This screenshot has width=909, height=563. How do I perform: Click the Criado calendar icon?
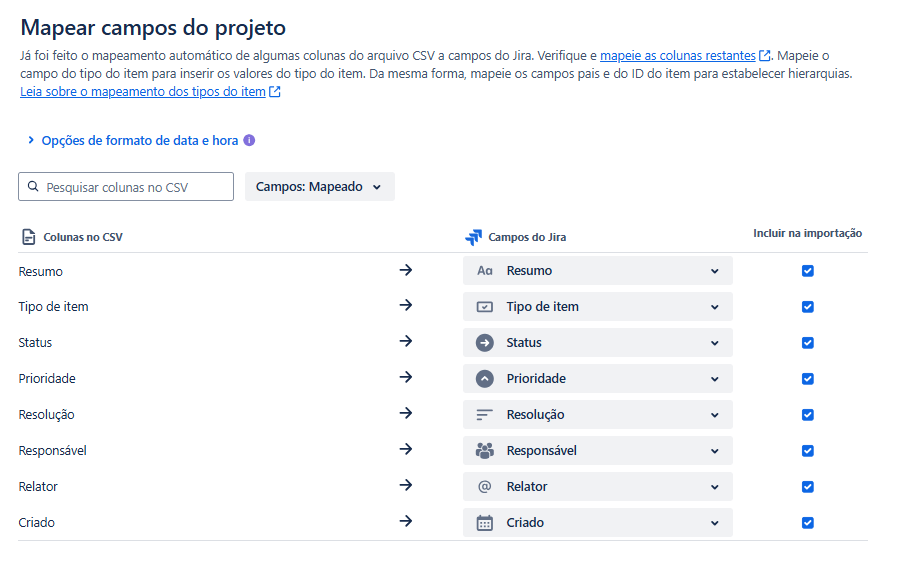point(485,523)
